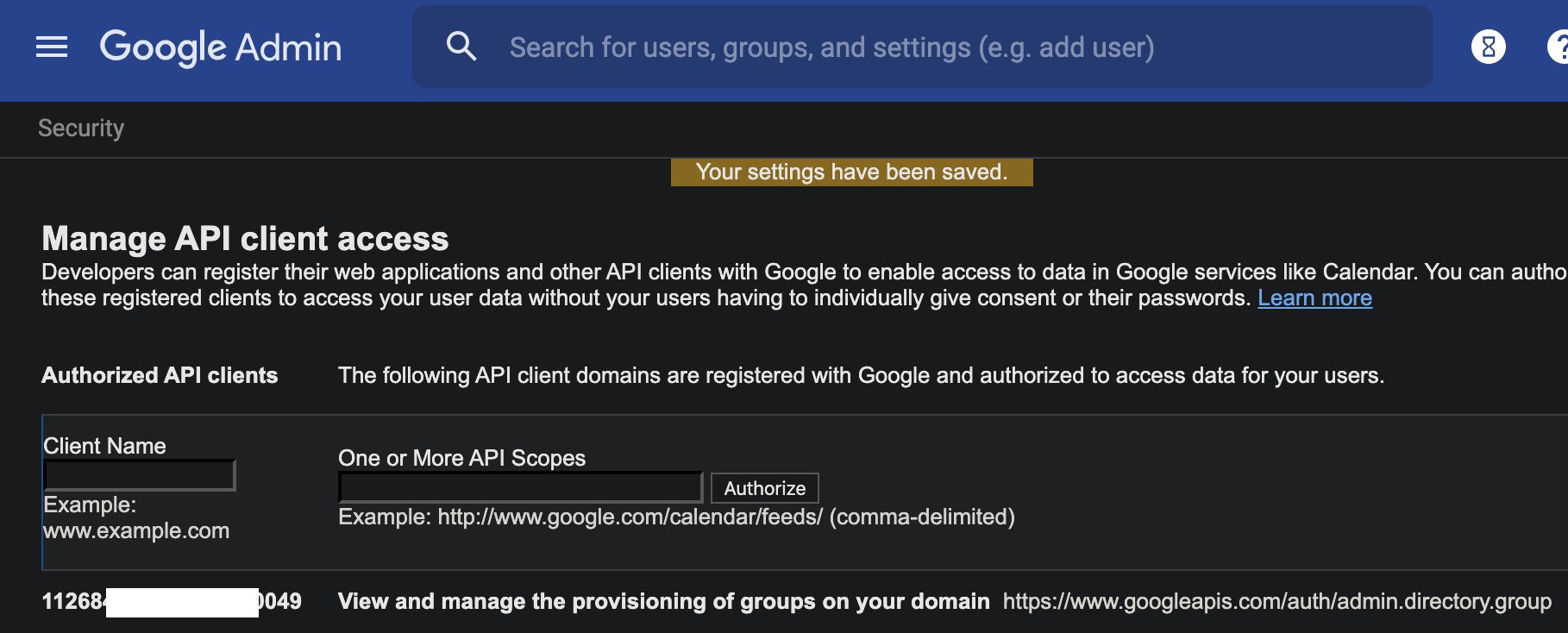Screen dimensions: 1568x633
Task: Click the API Scopes input field
Action: [x=521, y=487]
